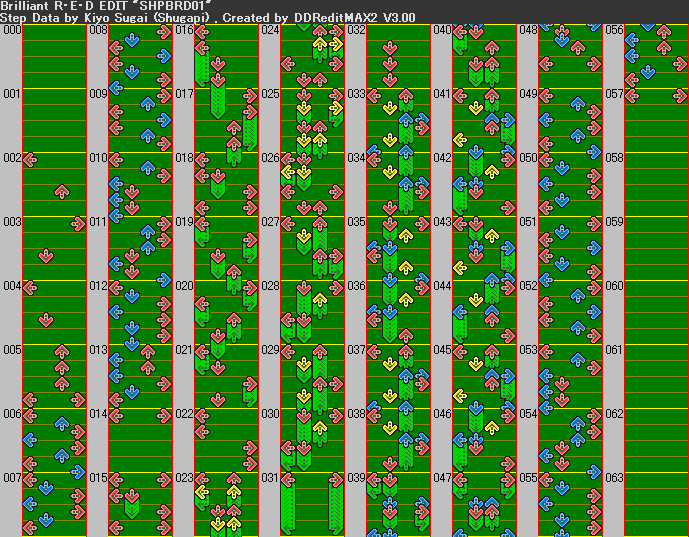Click the yellow up arrow in measure 042
The height and width of the screenshot is (537, 689).
(x=492, y=172)
